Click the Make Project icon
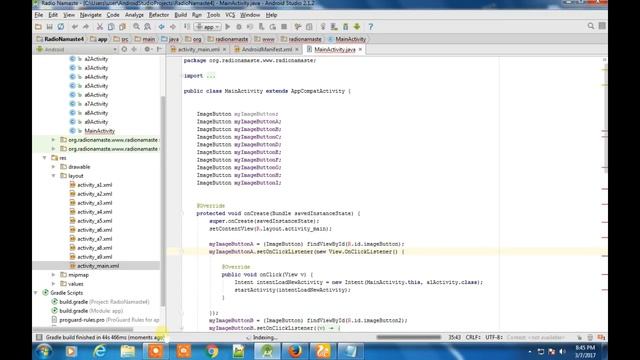 pyautogui.click(x=187, y=27)
